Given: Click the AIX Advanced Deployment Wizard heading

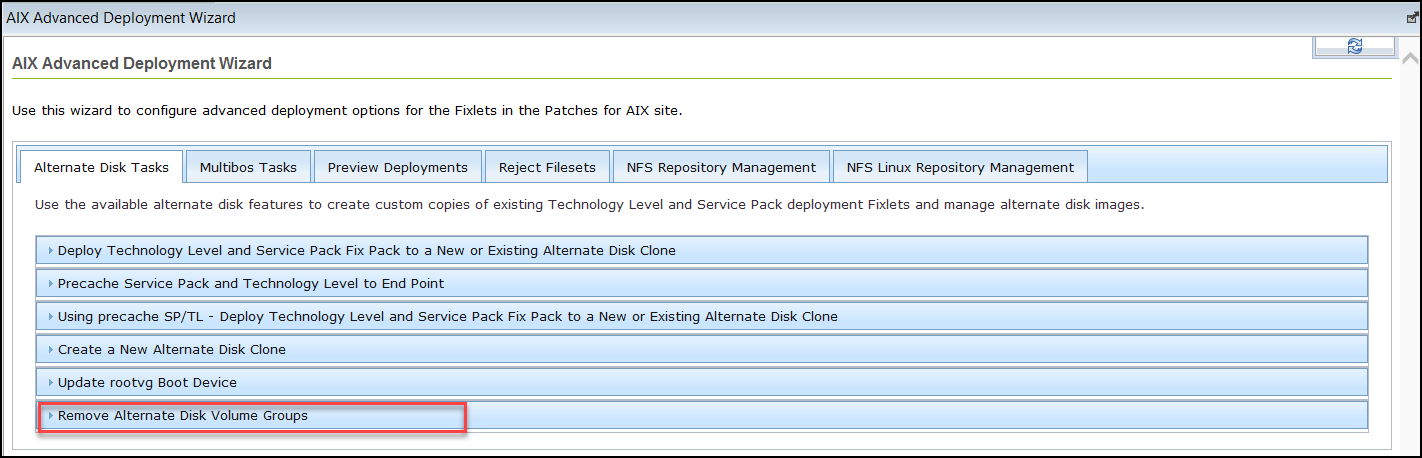Looking at the screenshot, I should [142, 64].
